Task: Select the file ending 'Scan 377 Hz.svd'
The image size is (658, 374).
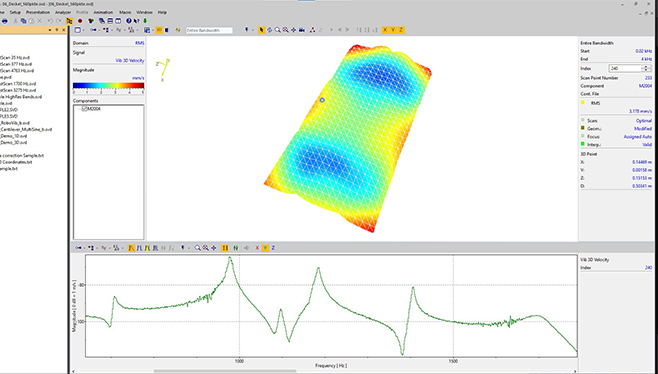Action: (x=16, y=64)
